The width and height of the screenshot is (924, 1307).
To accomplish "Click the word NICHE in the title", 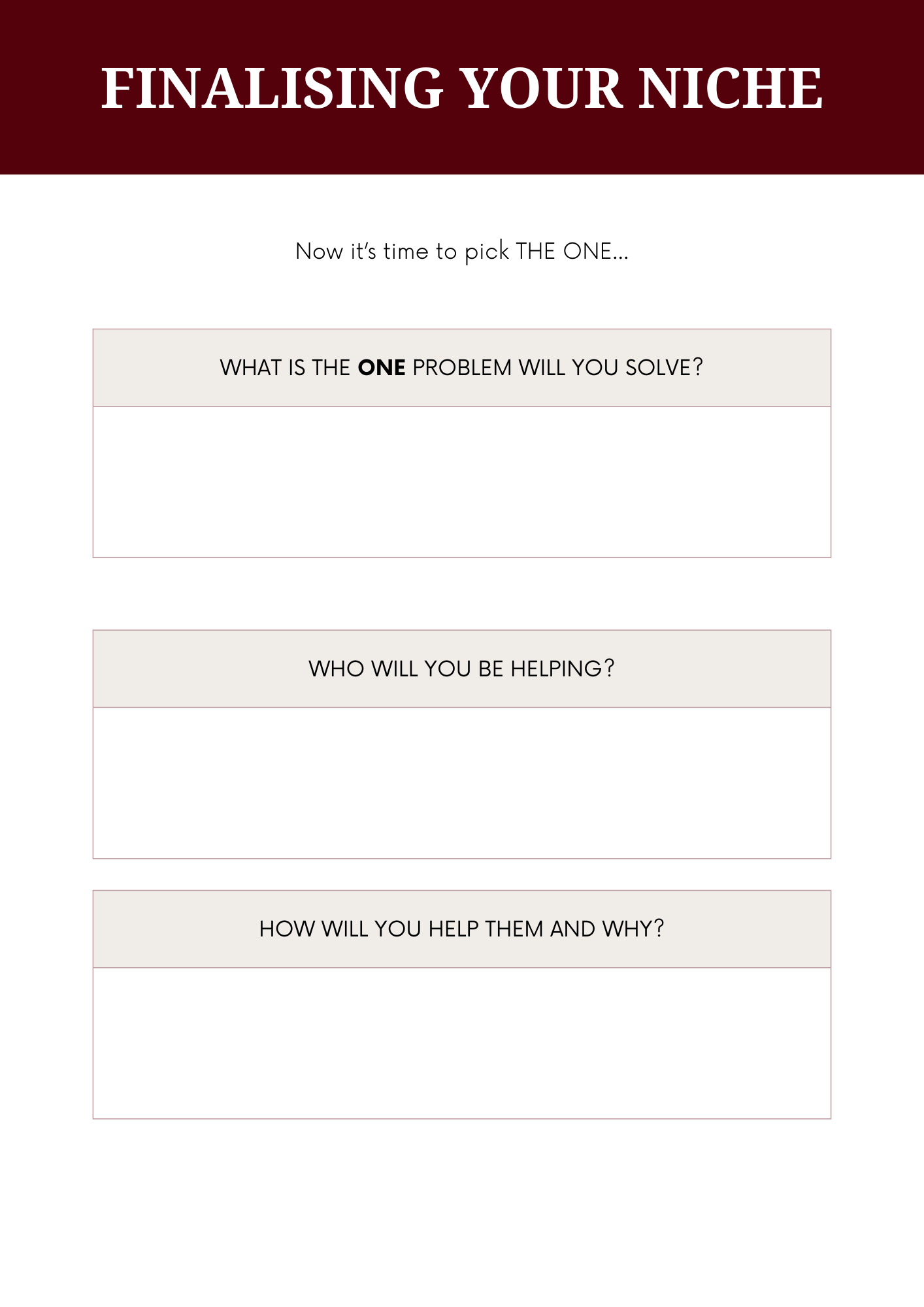I will (730, 88).
